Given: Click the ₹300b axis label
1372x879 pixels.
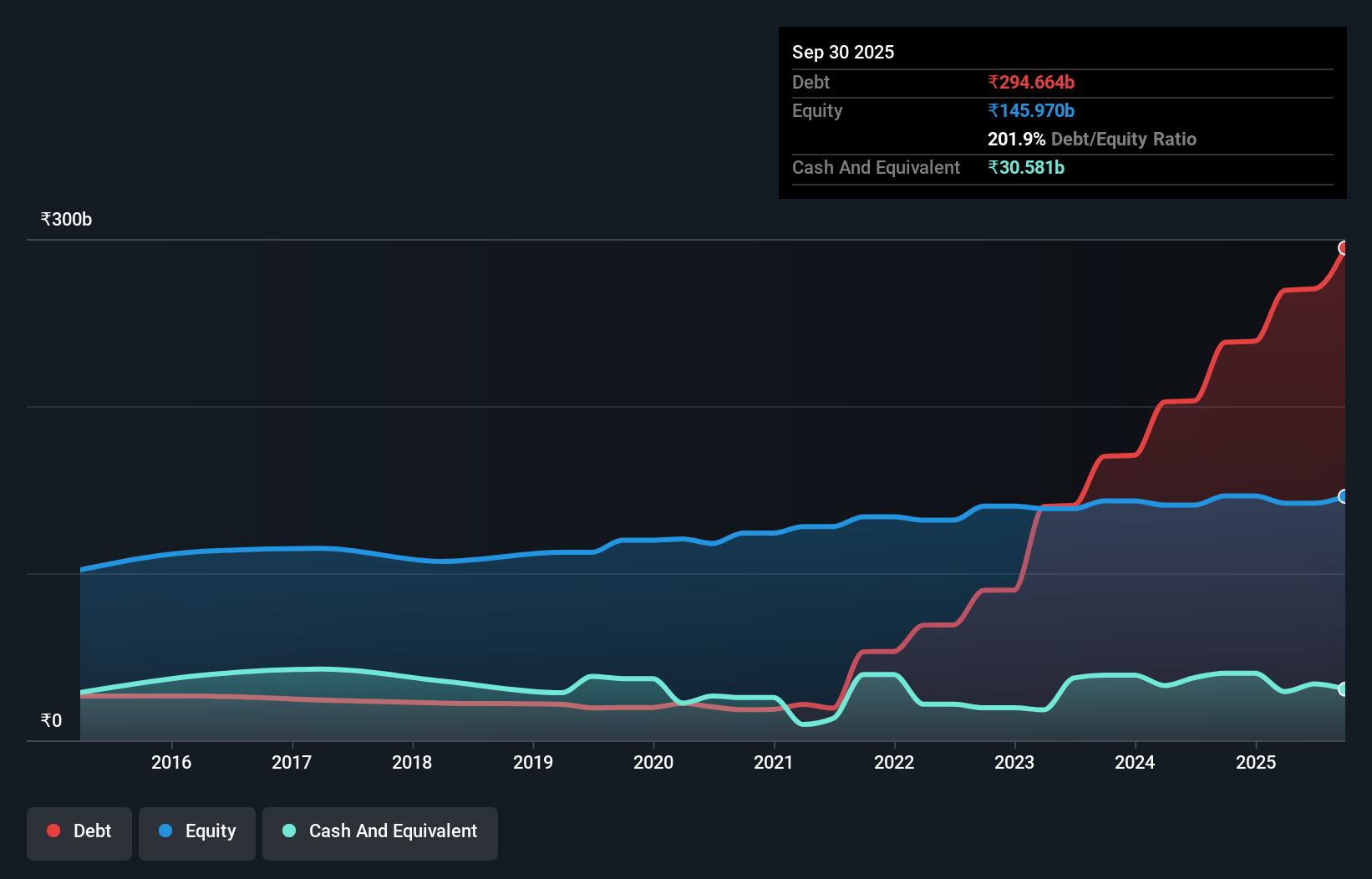Looking at the screenshot, I should coord(66,219).
